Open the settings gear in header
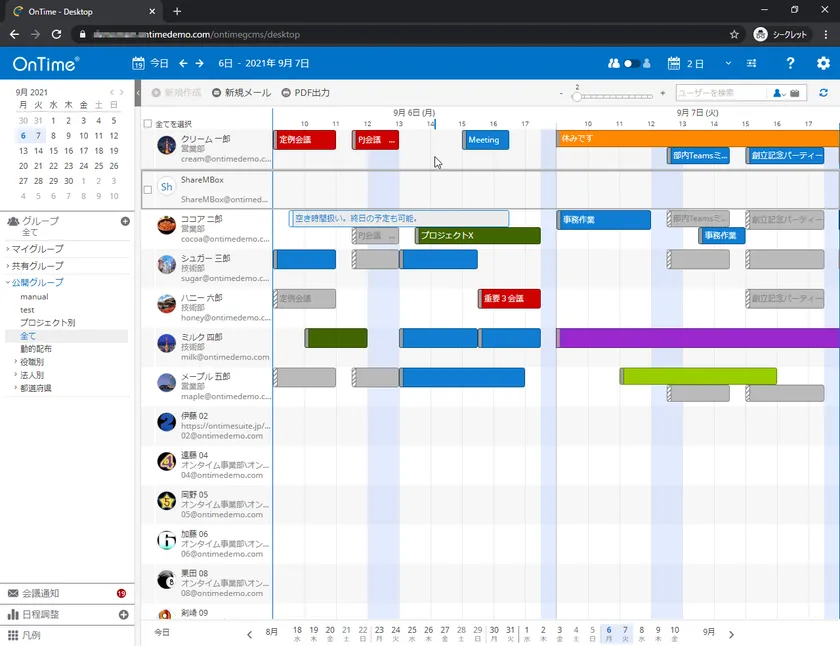 (823, 63)
